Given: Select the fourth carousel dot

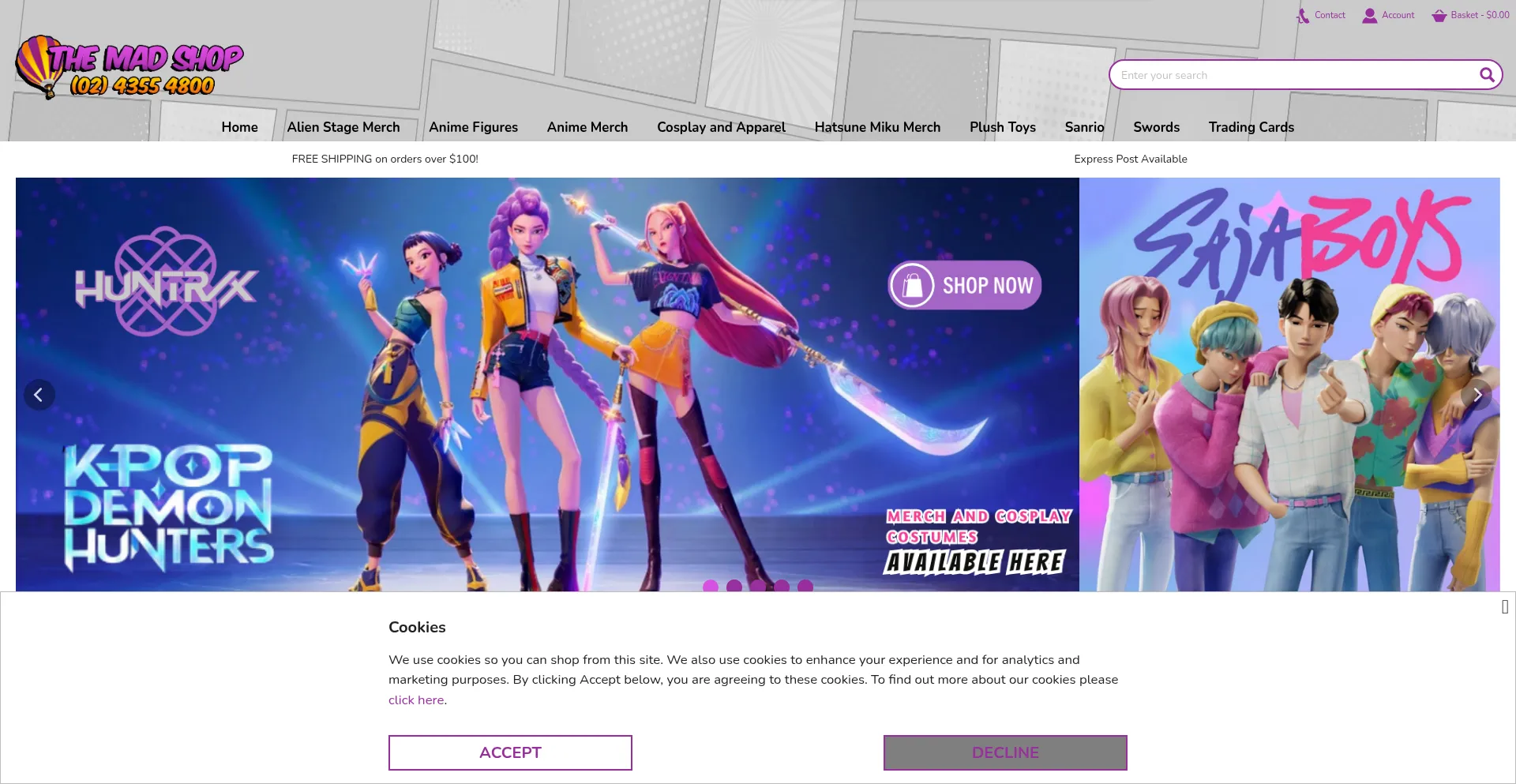Looking at the screenshot, I should pos(782,586).
